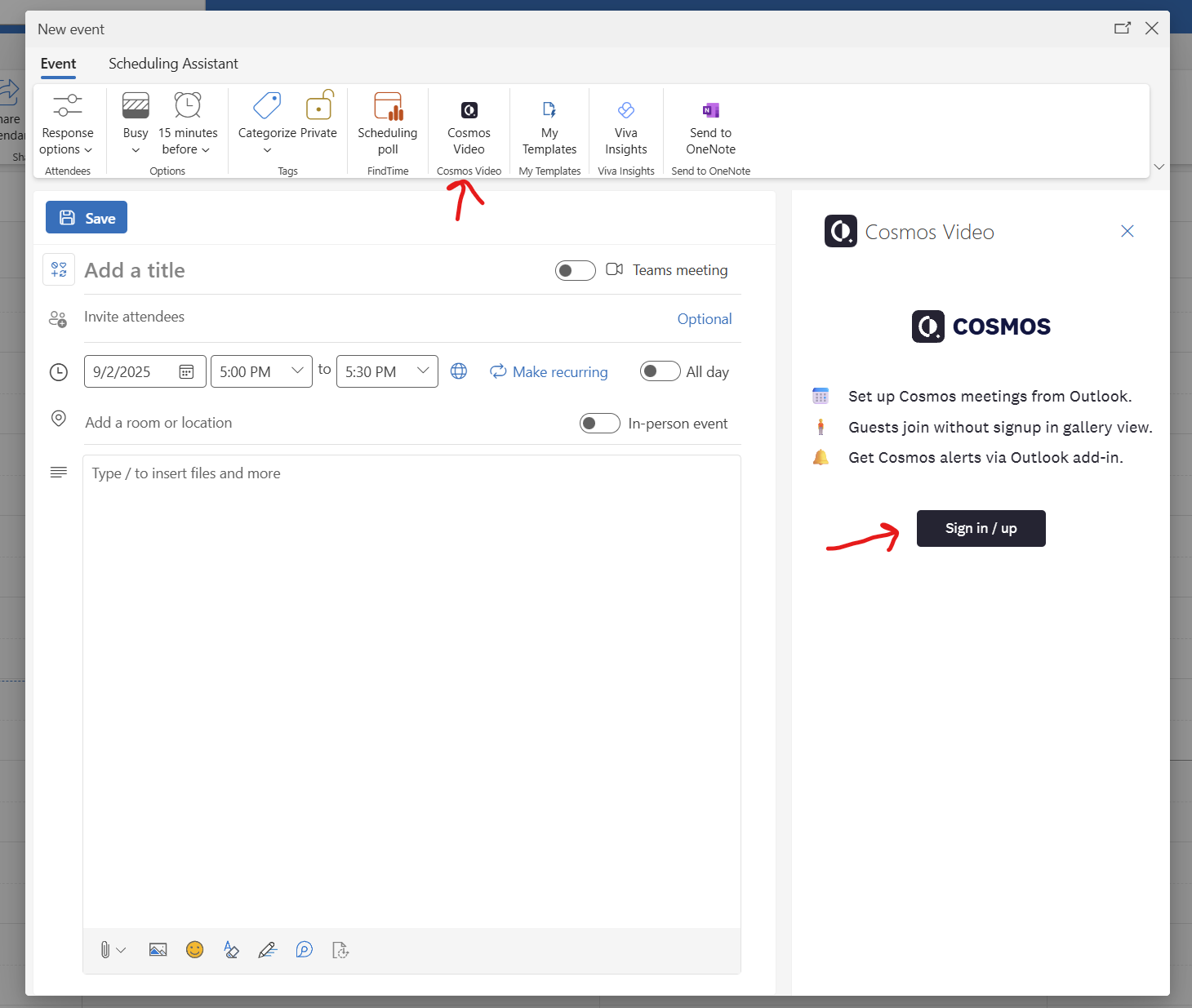Insert pictures inline icon
Viewport: 1192px width, 1008px height.
pos(158,950)
